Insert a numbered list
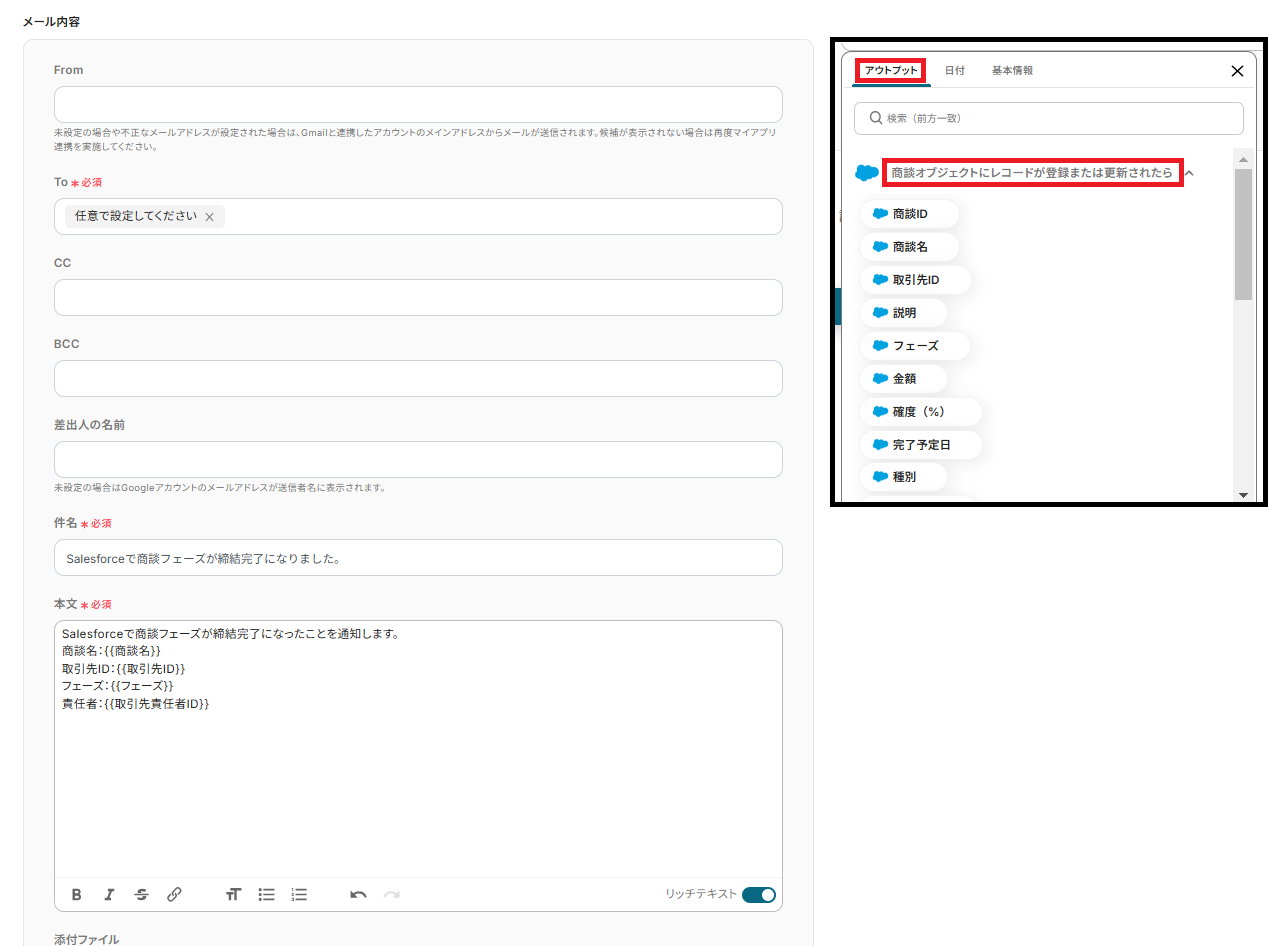Screen dimensions: 1286x946 [299, 895]
